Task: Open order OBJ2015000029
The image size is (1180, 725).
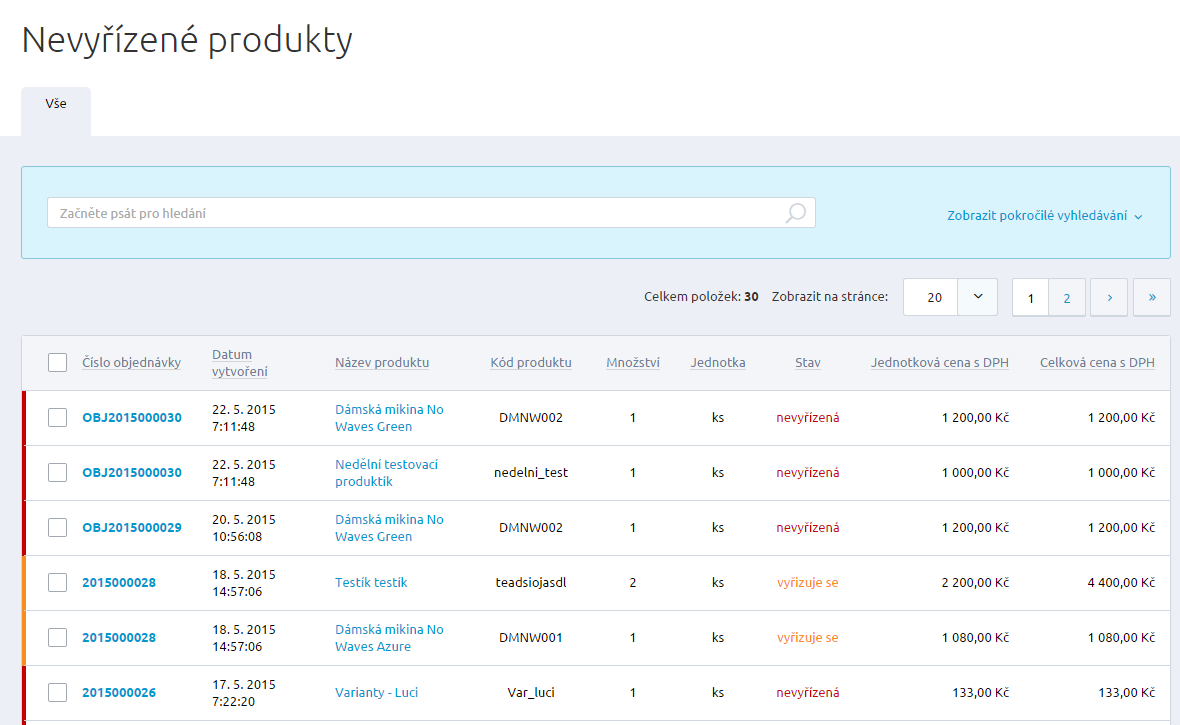Action: 132,527
